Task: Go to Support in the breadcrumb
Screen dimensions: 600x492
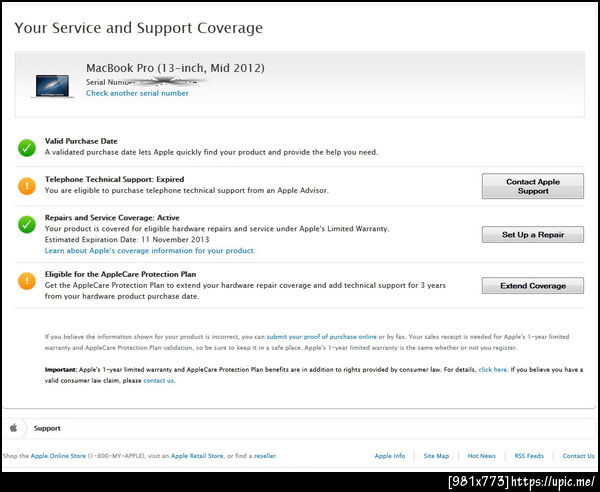Action: pos(47,428)
